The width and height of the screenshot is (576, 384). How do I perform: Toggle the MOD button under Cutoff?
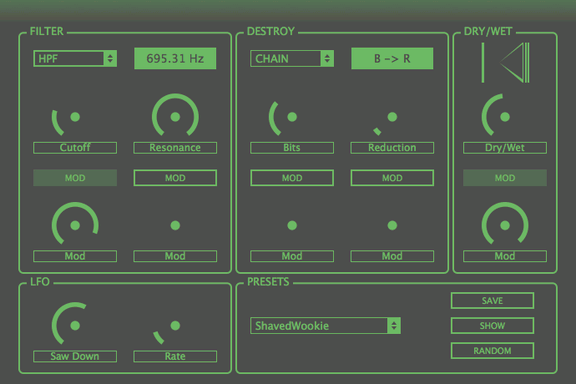75,178
